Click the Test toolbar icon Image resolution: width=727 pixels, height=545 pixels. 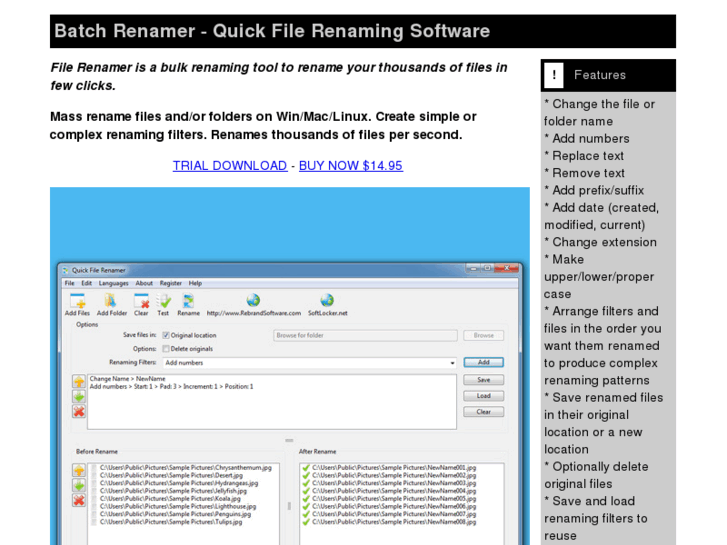click(163, 301)
